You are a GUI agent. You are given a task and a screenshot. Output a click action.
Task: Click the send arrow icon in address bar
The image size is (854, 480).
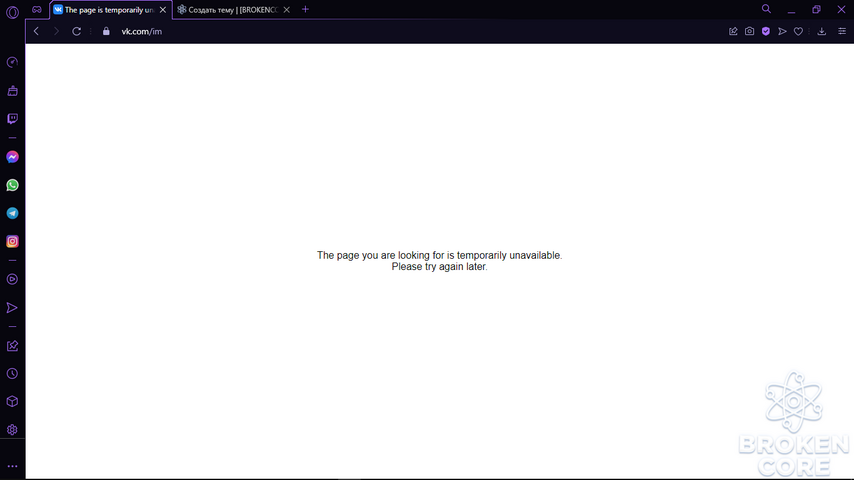point(782,31)
